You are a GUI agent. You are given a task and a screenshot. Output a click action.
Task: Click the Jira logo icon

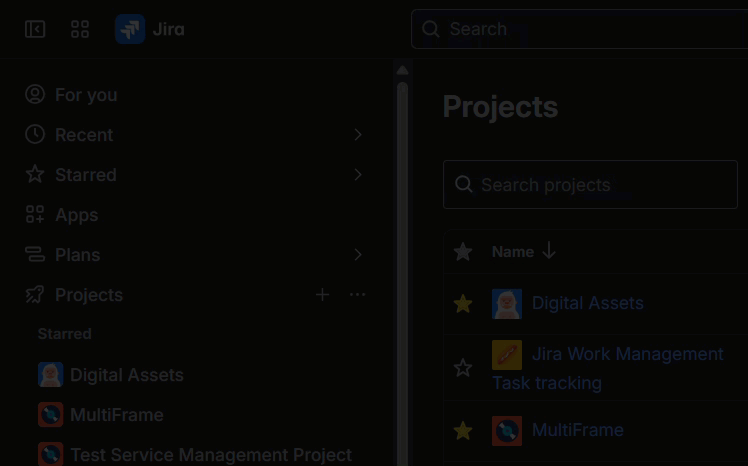coord(130,29)
